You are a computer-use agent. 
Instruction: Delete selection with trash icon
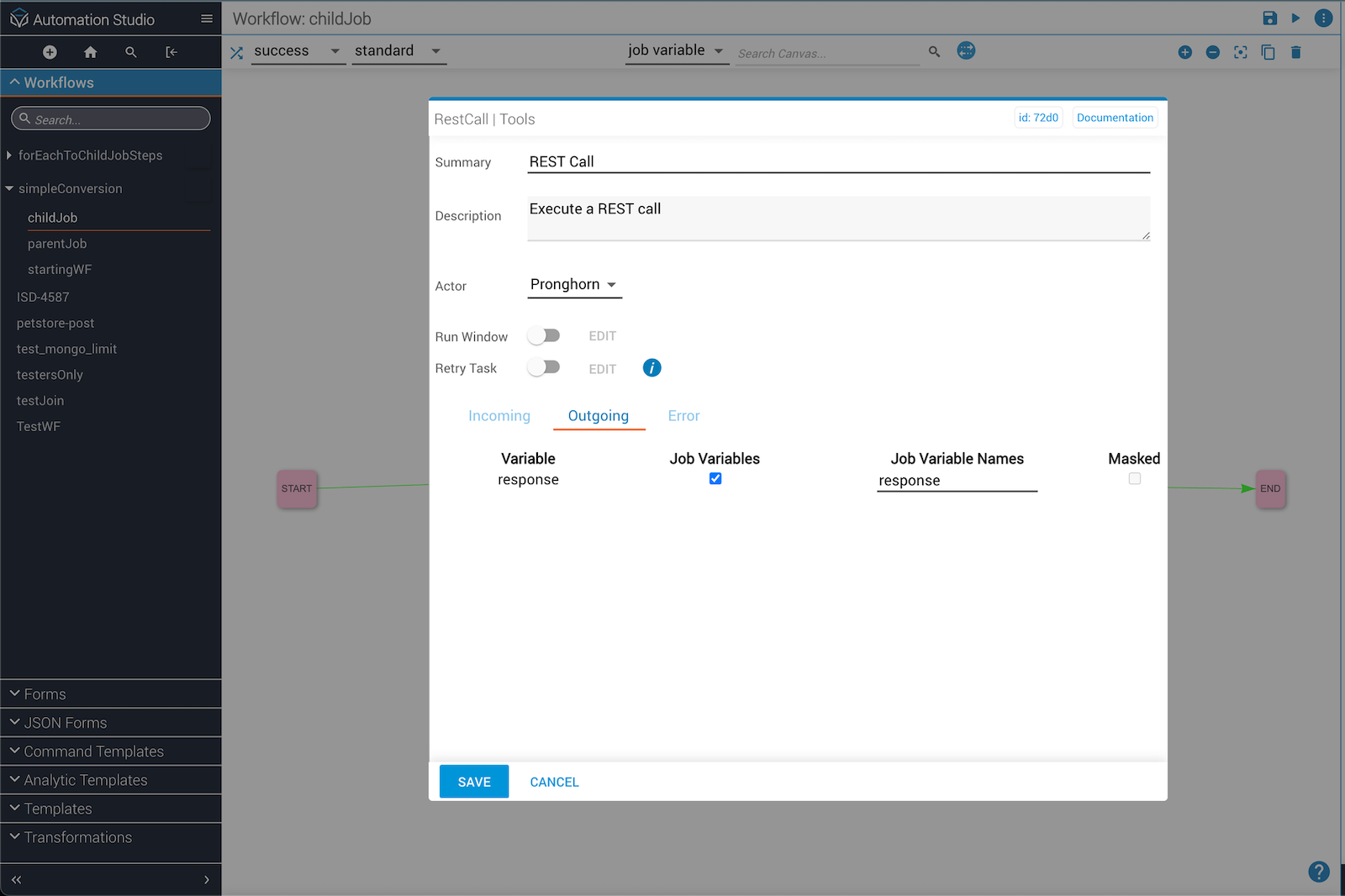[x=1295, y=52]
